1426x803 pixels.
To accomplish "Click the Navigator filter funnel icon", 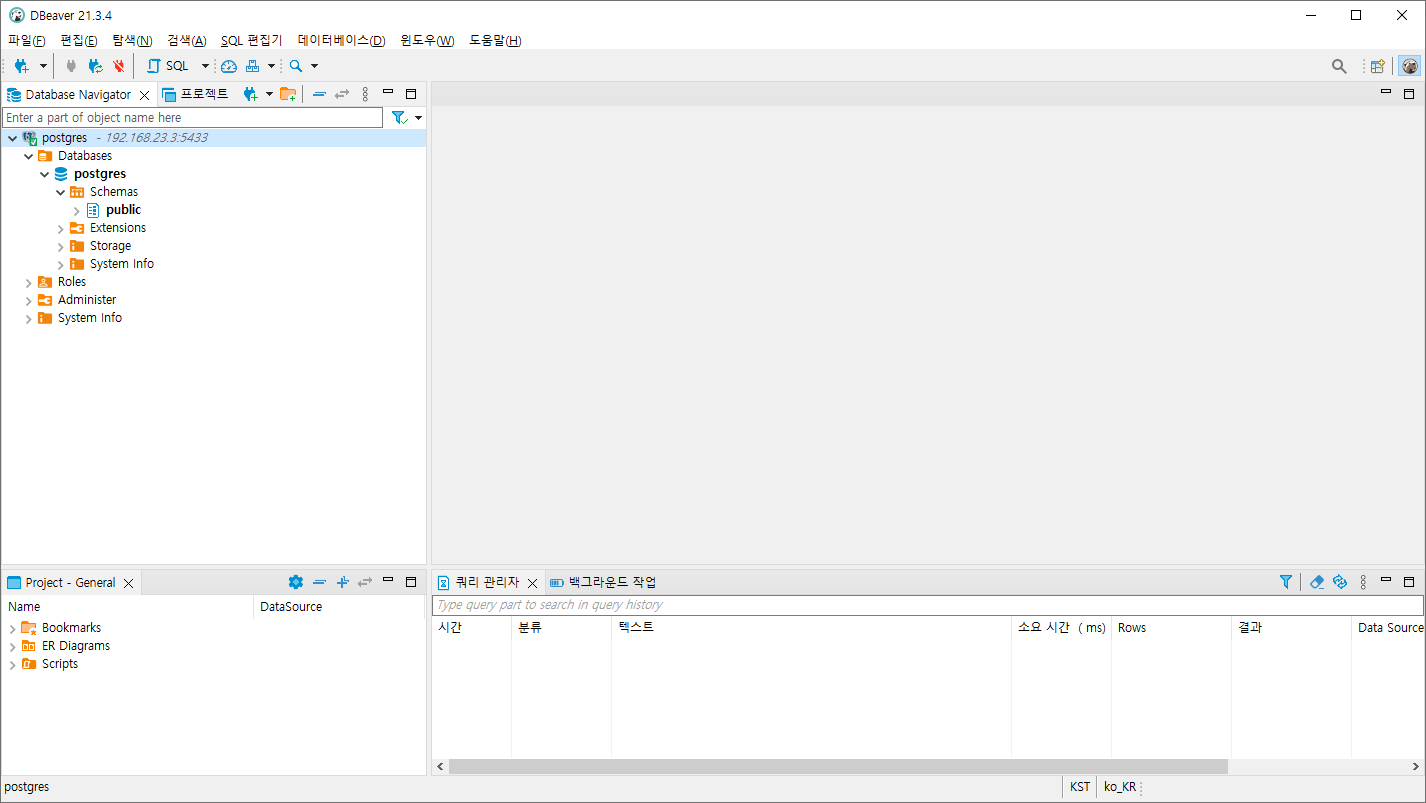I will click(399, 118).
